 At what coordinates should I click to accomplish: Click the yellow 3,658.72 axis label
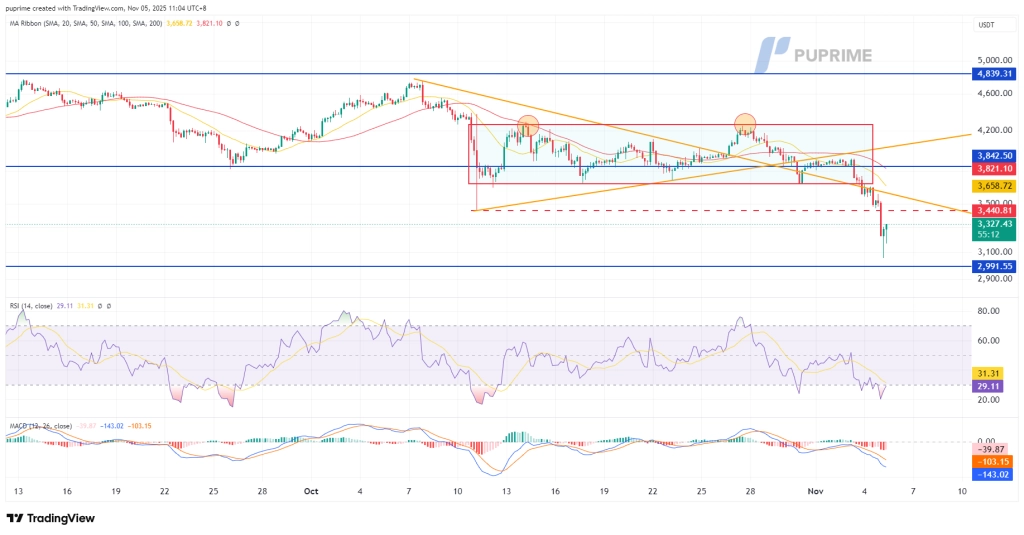click(x=993, y=186)
